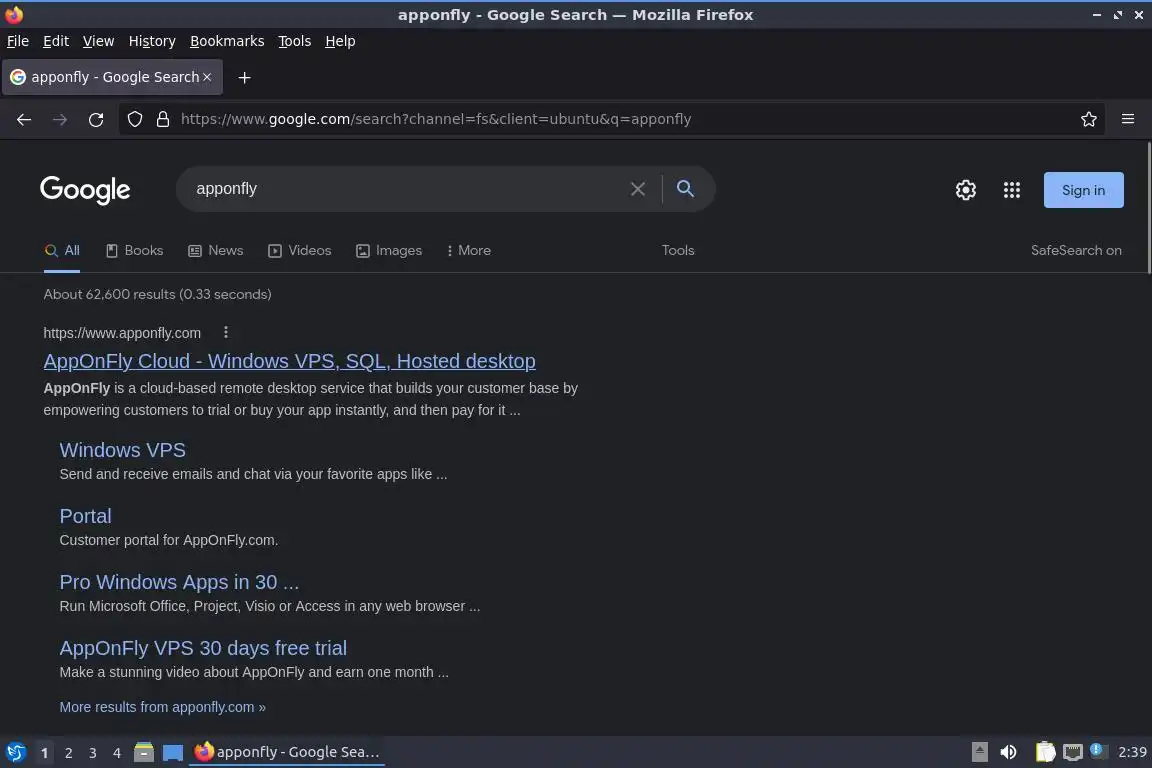
Task: Open the Windows VPS sitelink
Action: (x=123, y=450)
